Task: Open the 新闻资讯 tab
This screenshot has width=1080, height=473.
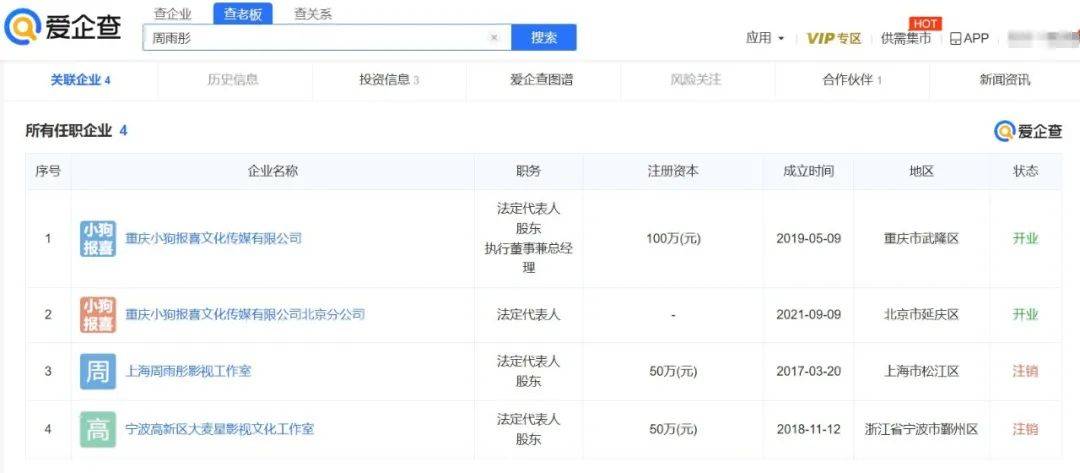Action: coord(1005,80)
